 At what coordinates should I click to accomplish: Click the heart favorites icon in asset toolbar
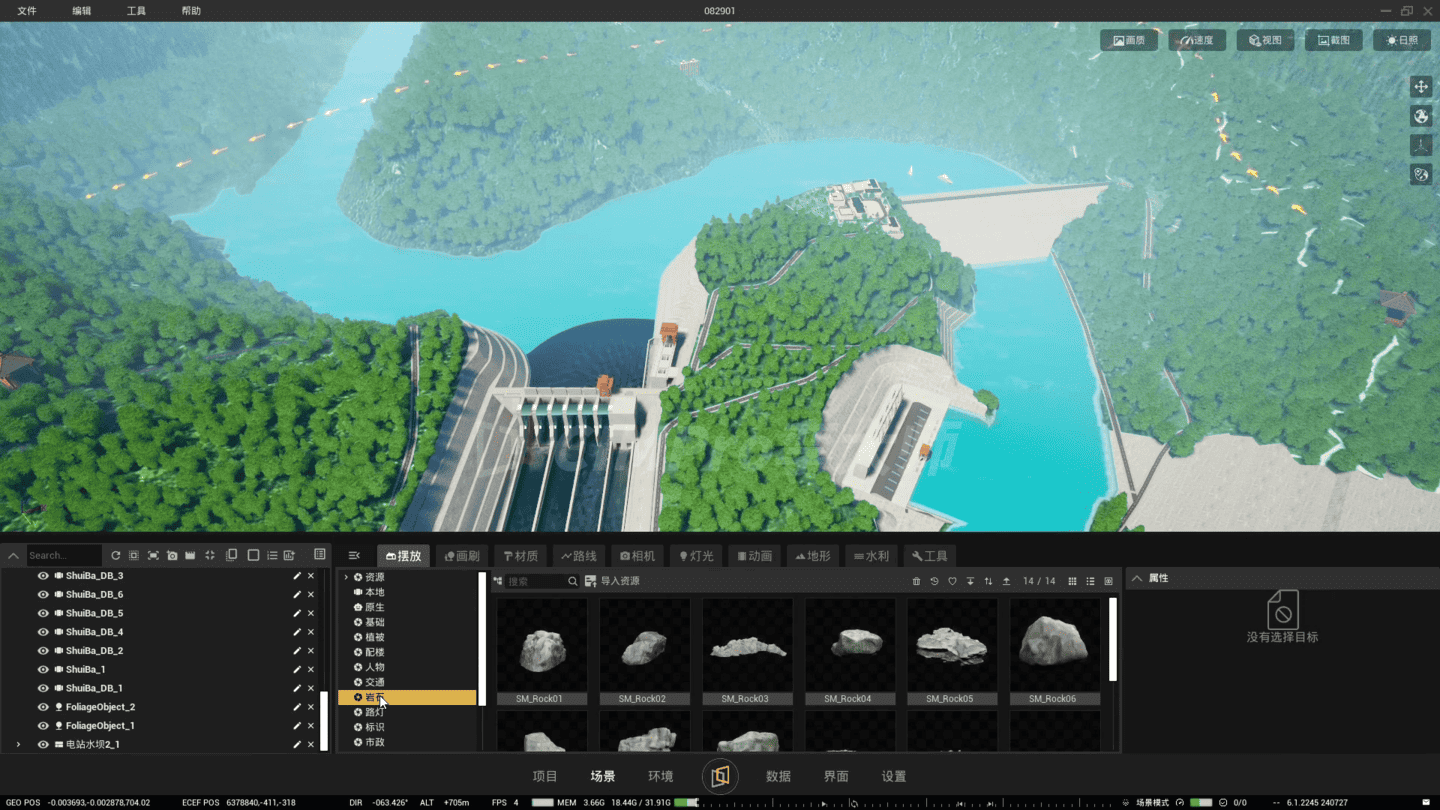coord(952,581)
